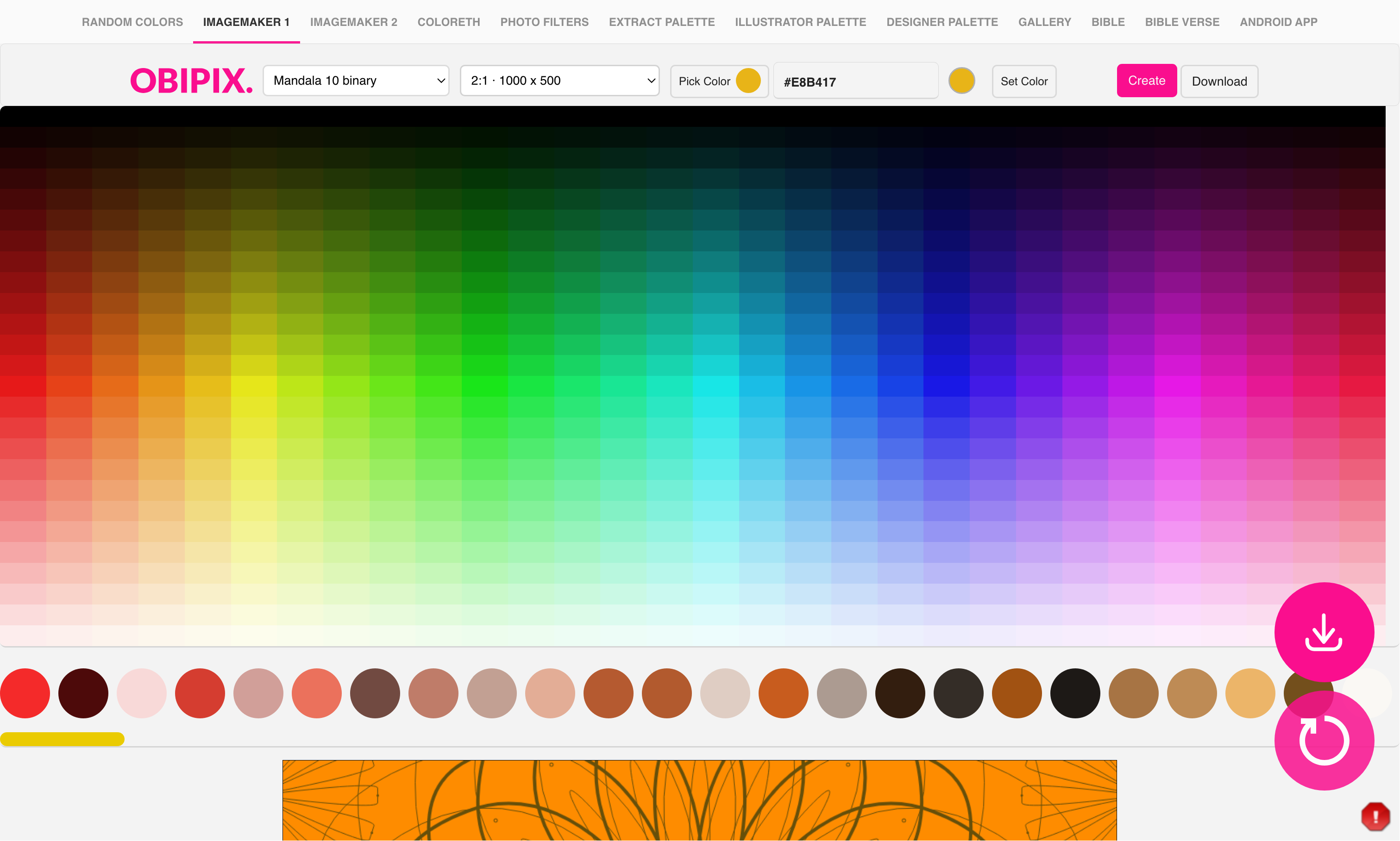Go to the Photo Filters tab

544,22
